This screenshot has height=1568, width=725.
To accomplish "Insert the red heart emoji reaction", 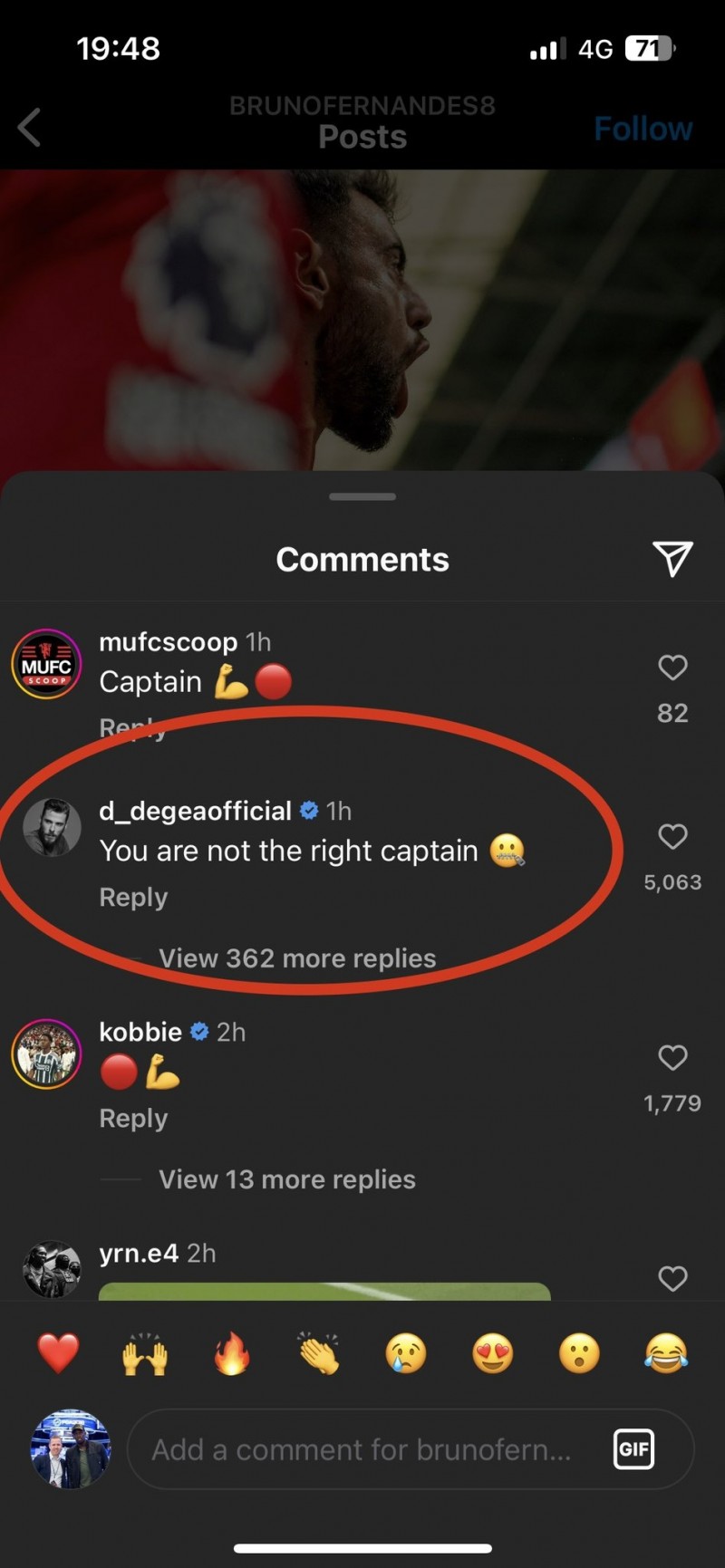I will 58,1354.
